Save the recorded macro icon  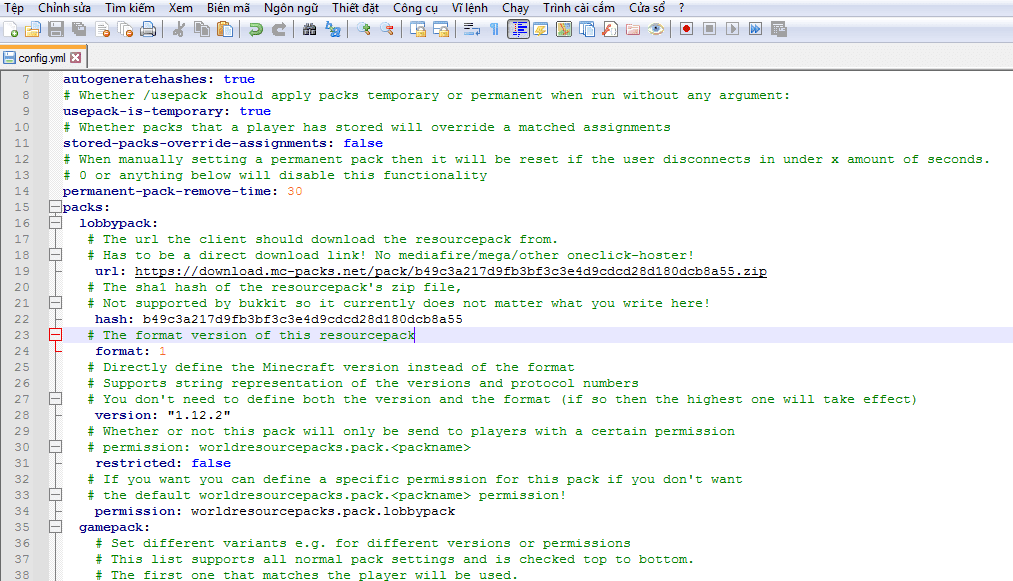pyautogui.click(x=778, y=30)
